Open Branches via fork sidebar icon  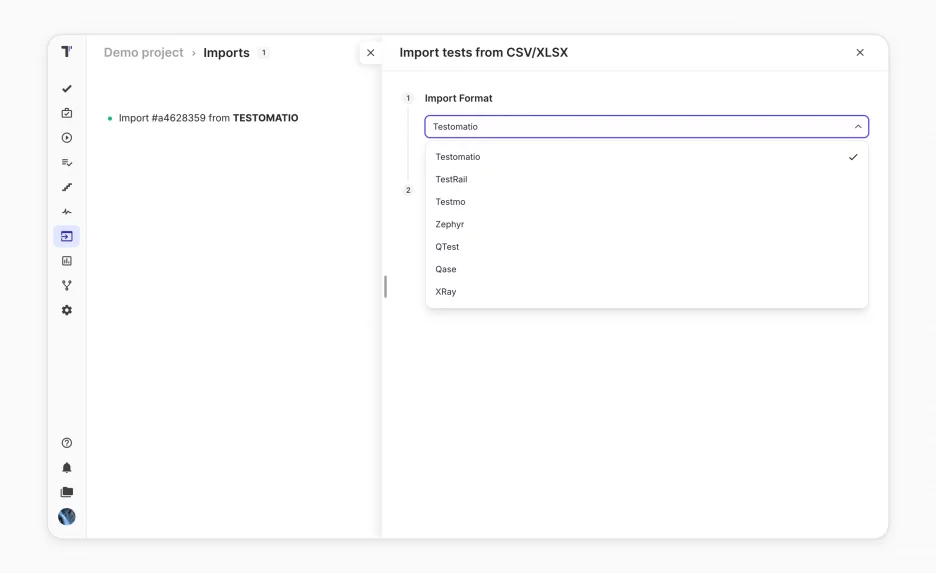(67, 285)
